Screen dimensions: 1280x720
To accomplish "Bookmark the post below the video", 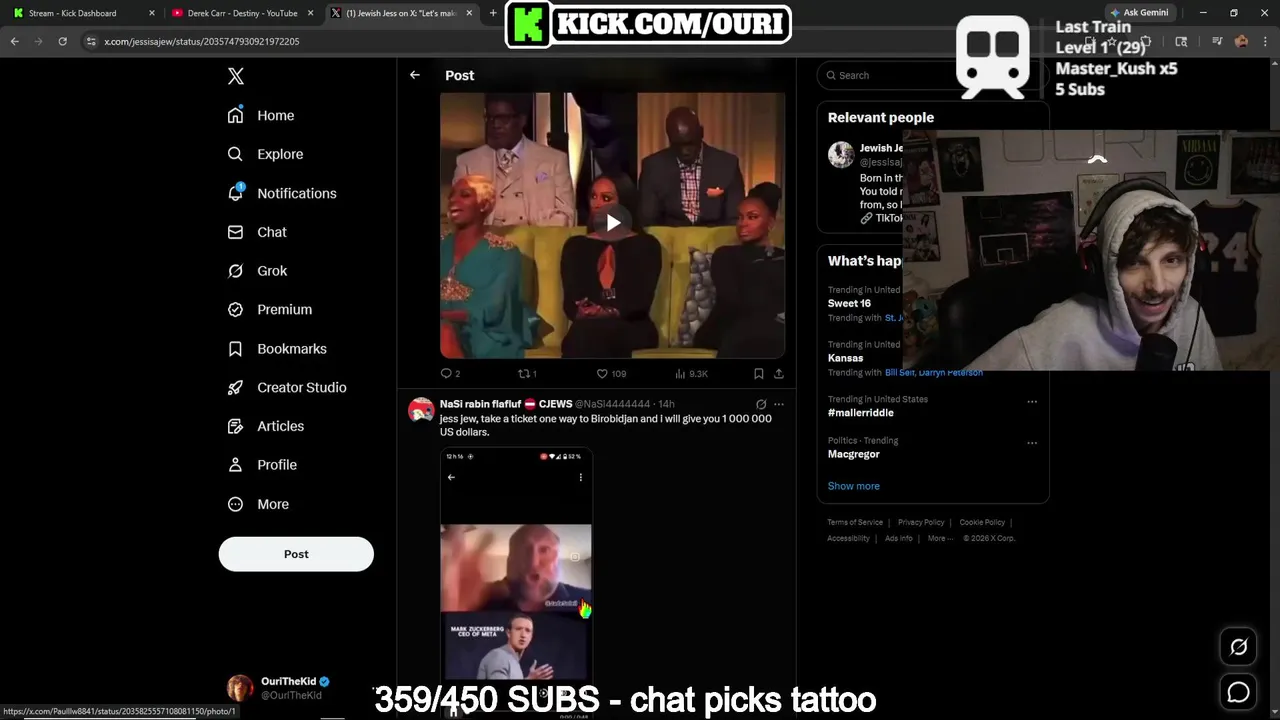I will [759, 374].
